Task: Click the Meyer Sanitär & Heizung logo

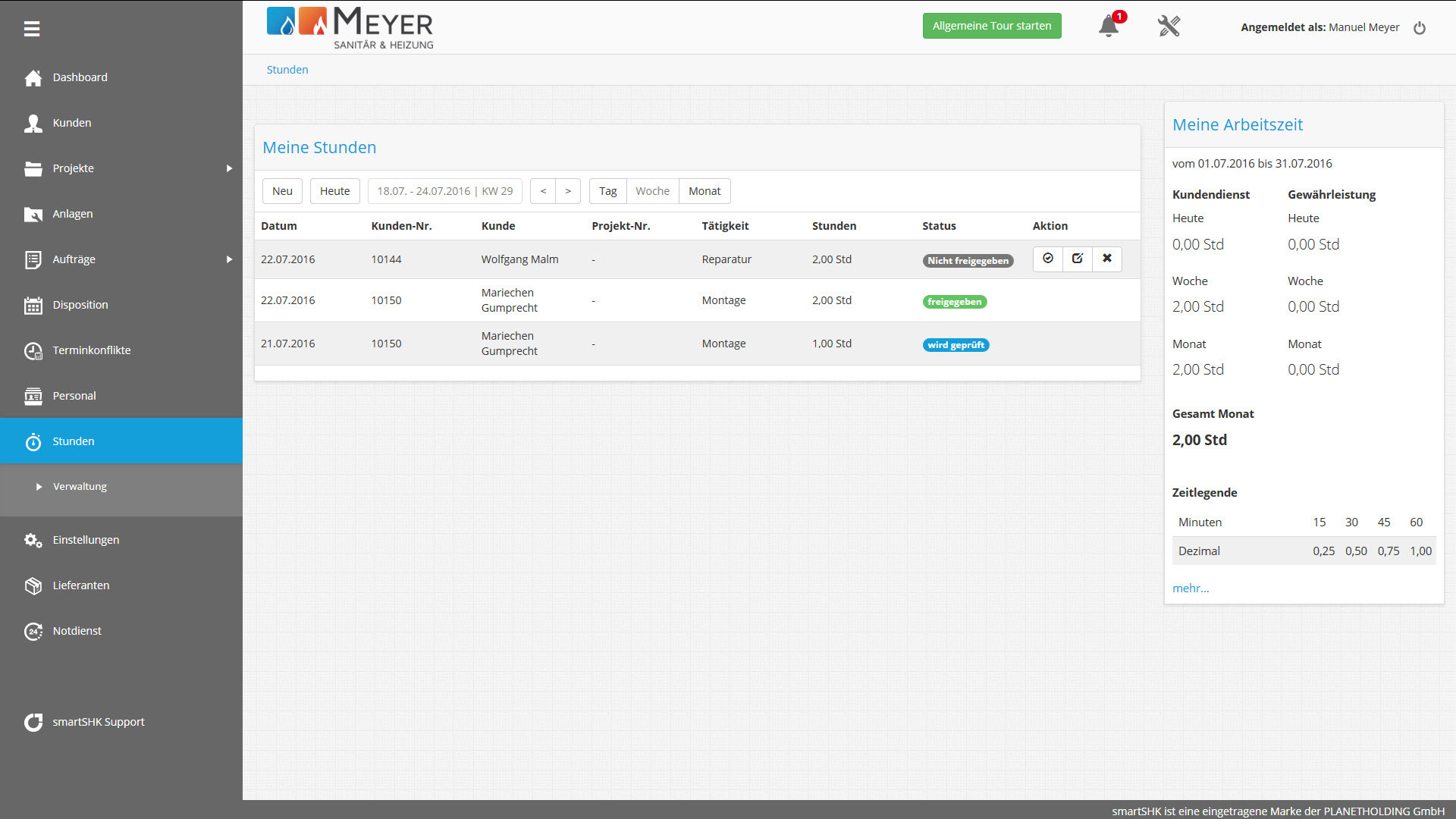Action: click(350, 28)
